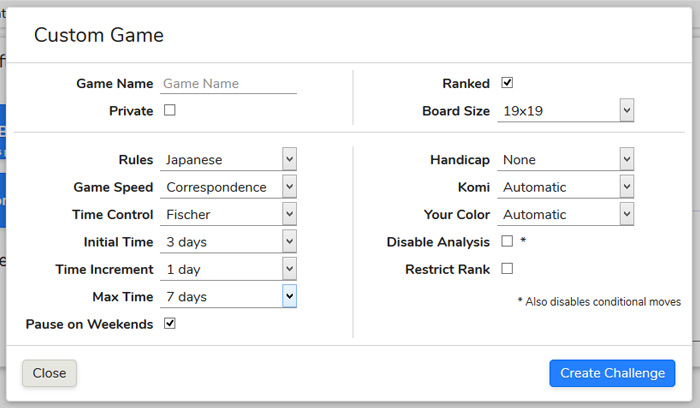Screen dimensions: 700x408
Task: Uncheck the Ranked checkbox
Action: 507,83
